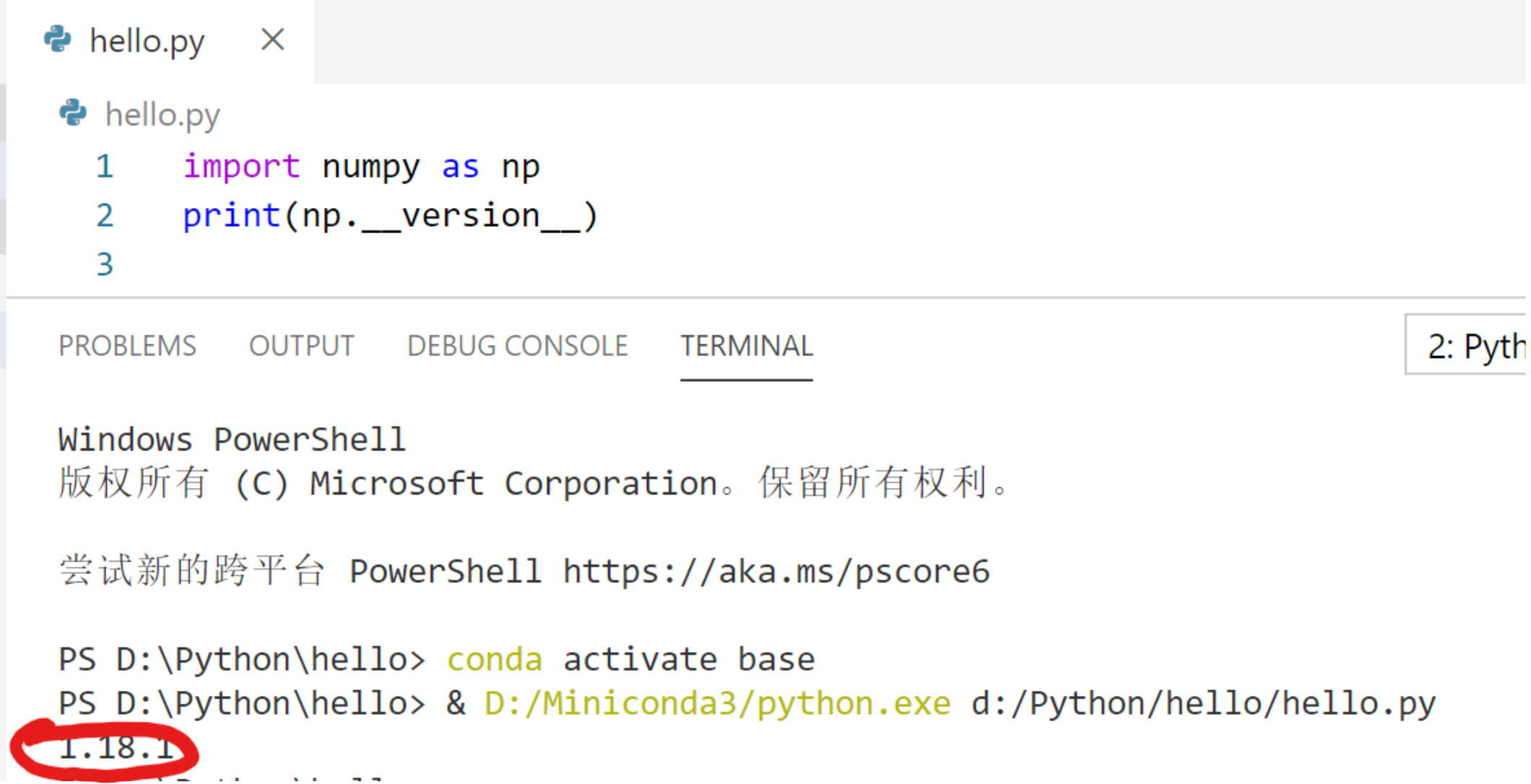
Task: Open the OUTPUT panel
Action: 301,345
